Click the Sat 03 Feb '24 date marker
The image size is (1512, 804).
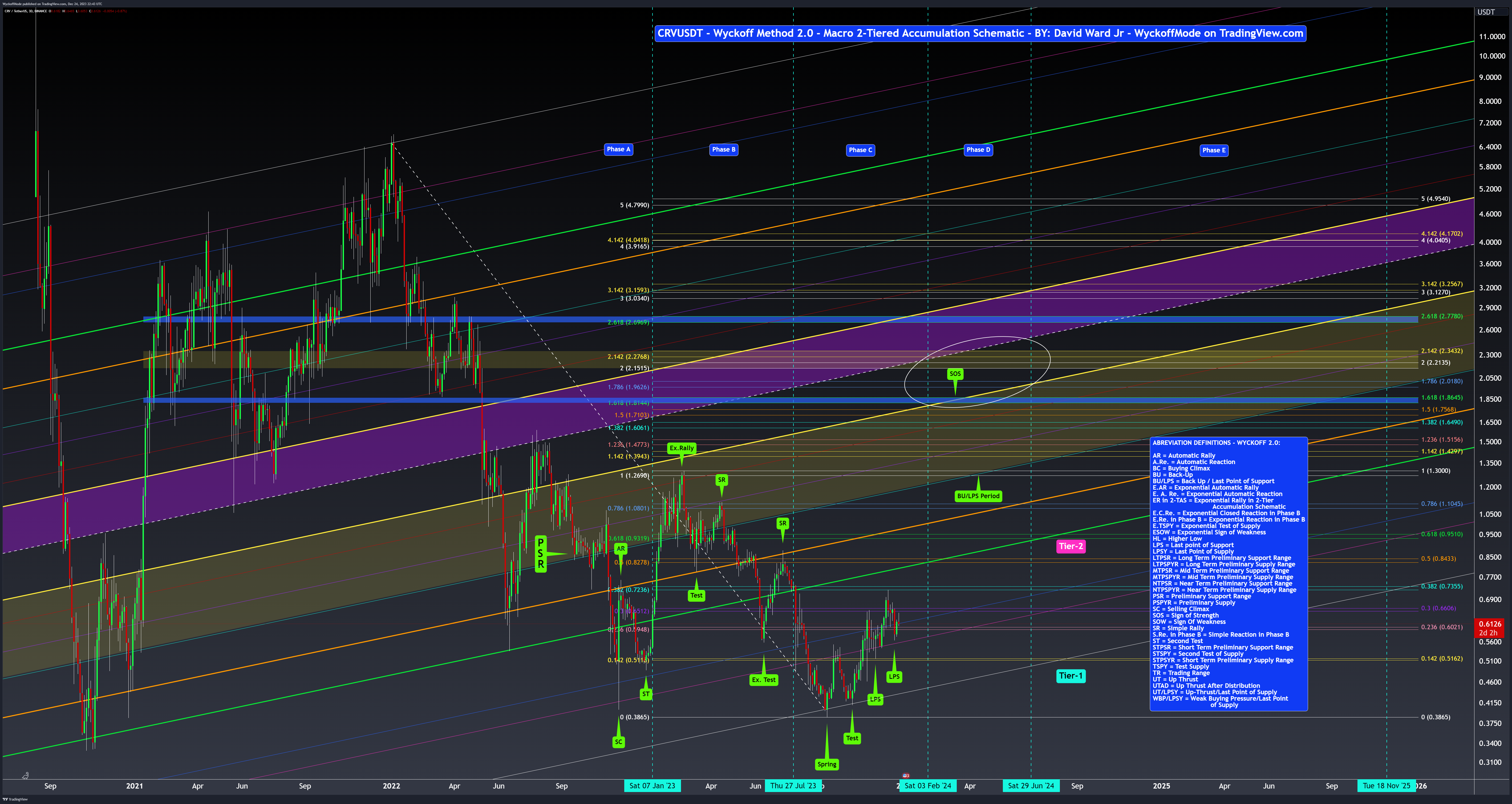click(x=928, y=786)
